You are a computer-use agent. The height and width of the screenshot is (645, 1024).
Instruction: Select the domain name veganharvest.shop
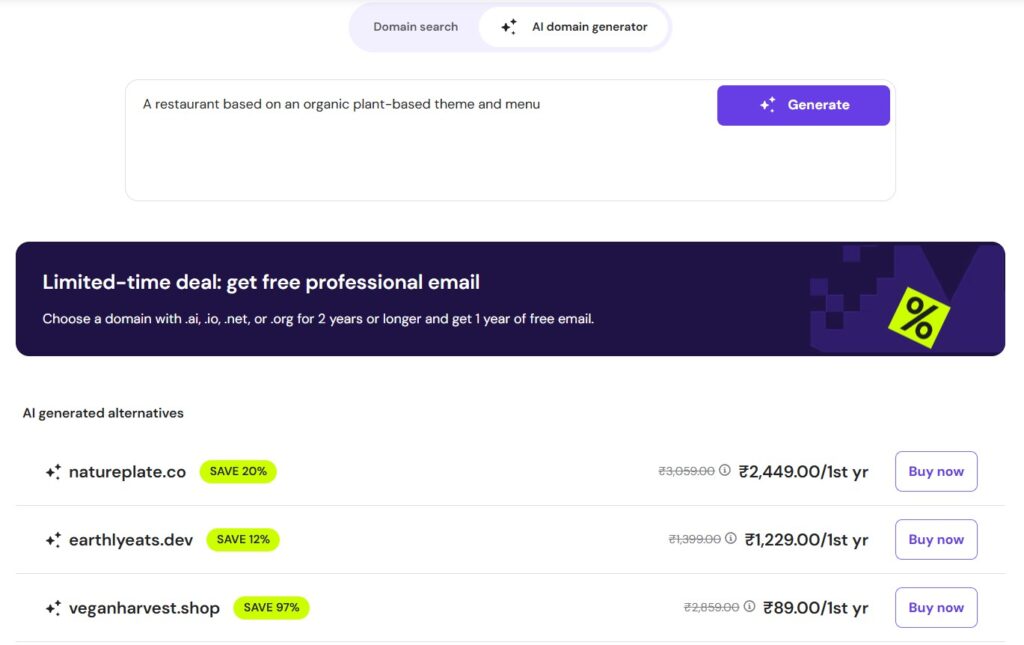145,607
